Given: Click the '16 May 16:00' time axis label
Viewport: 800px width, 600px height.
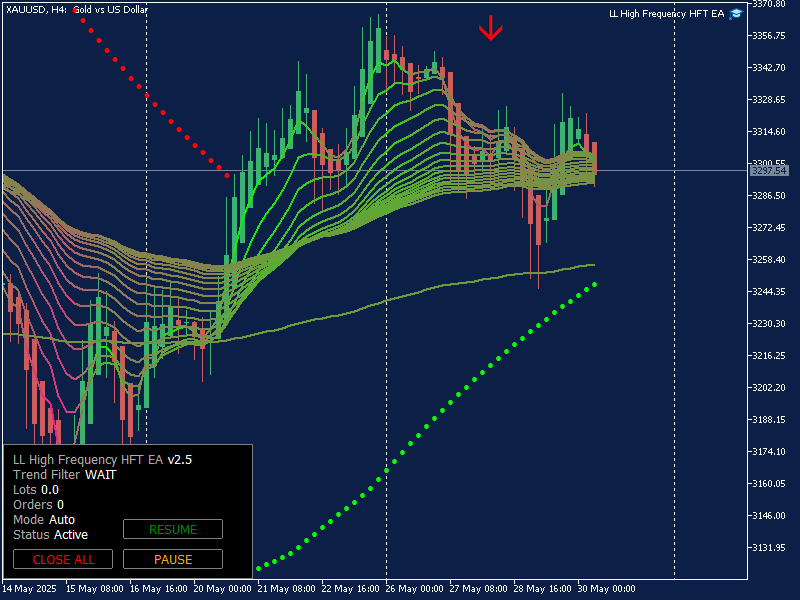Looking at the screenshot, I should pos(159,589).
